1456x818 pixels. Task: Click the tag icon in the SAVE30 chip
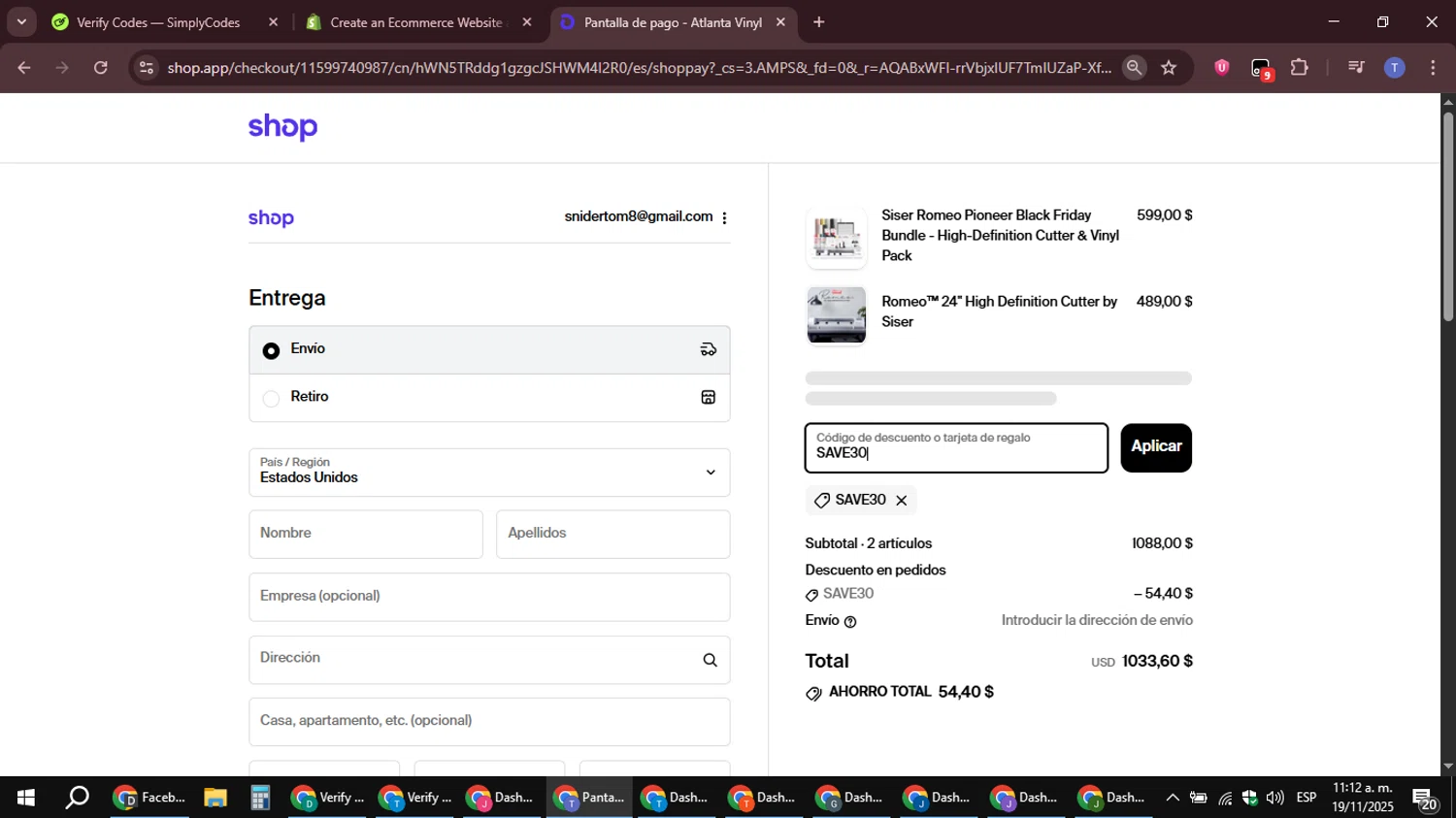[822, 501]
